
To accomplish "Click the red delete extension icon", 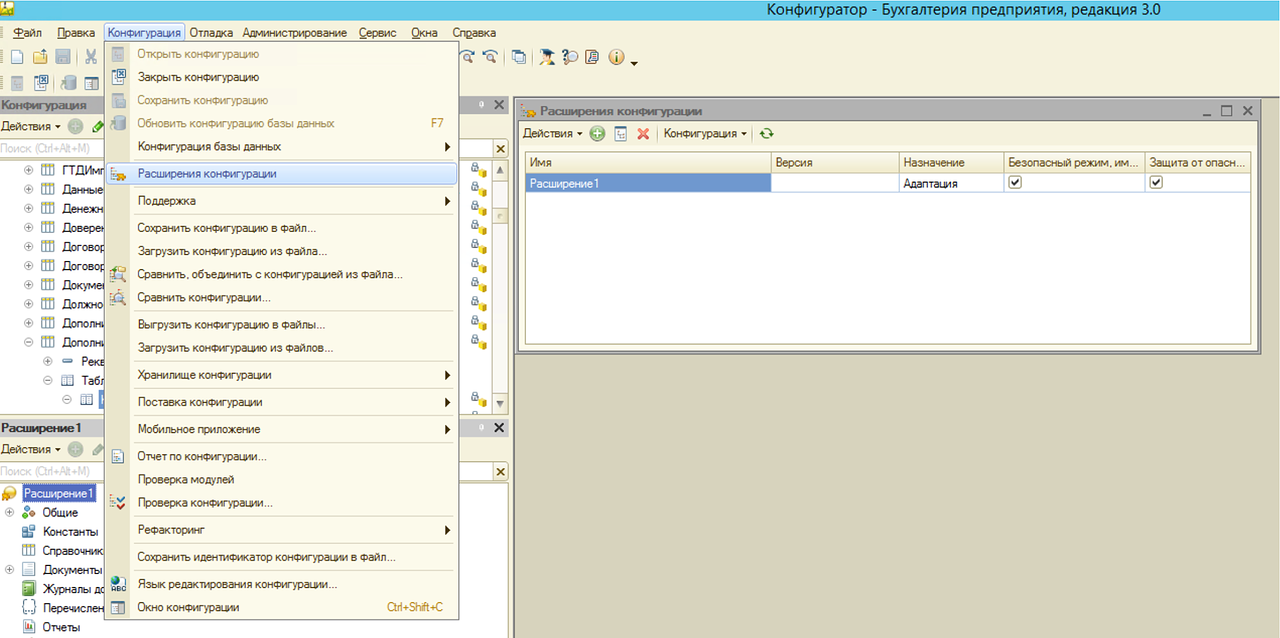I will tap(643, 134).
